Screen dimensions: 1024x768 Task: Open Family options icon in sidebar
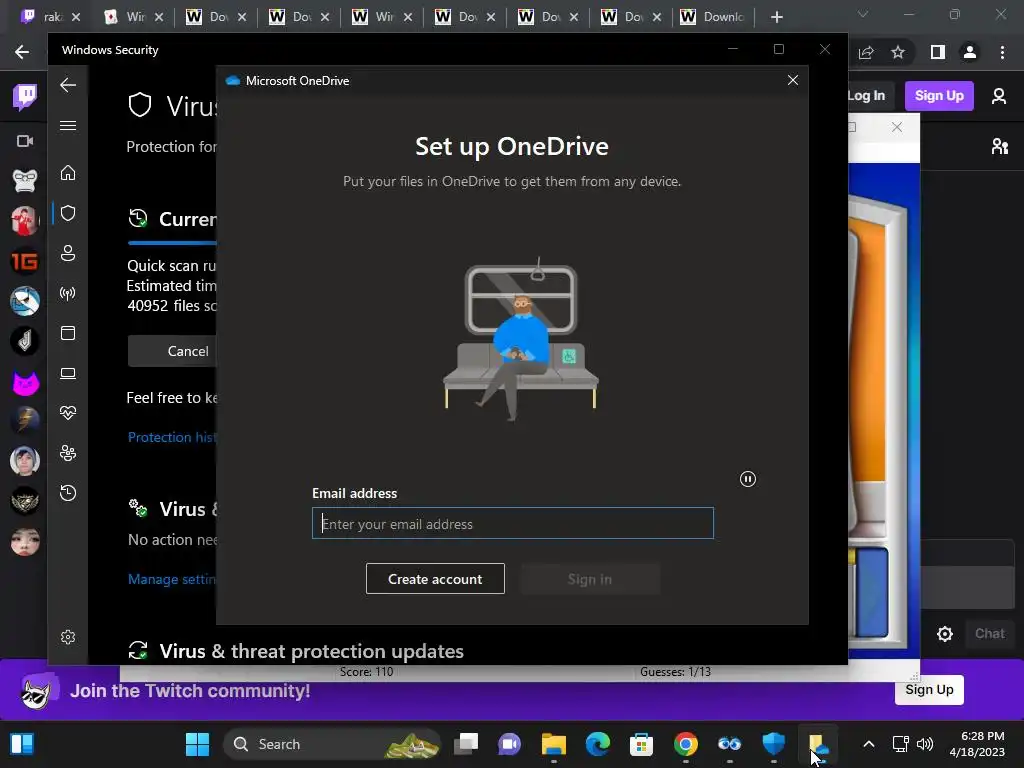coord(68,453)
